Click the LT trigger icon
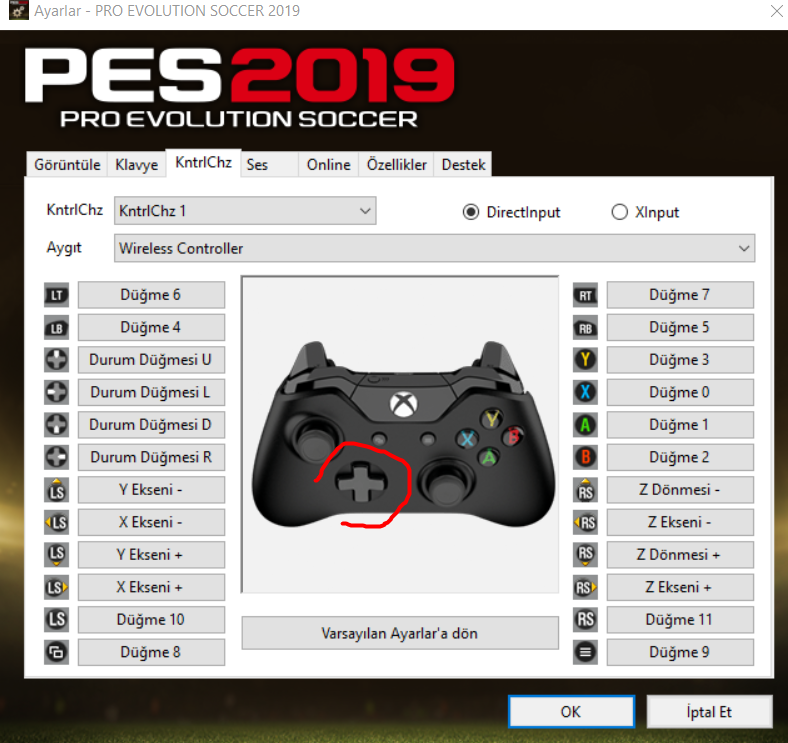 [56, 295]
